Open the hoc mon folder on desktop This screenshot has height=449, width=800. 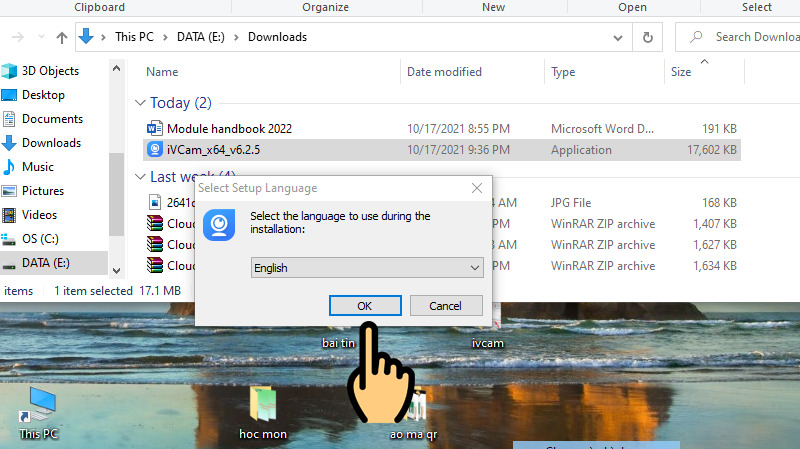[x=264, y=410]
